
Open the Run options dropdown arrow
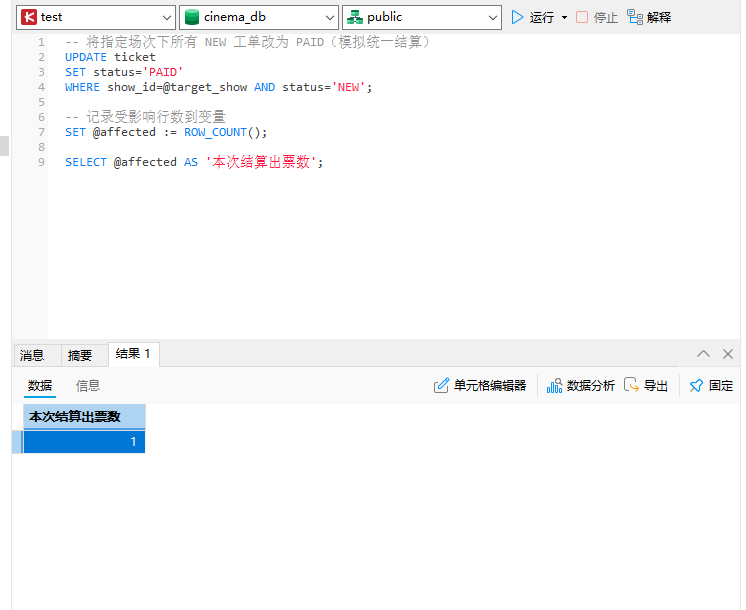[x=564, y=18]
